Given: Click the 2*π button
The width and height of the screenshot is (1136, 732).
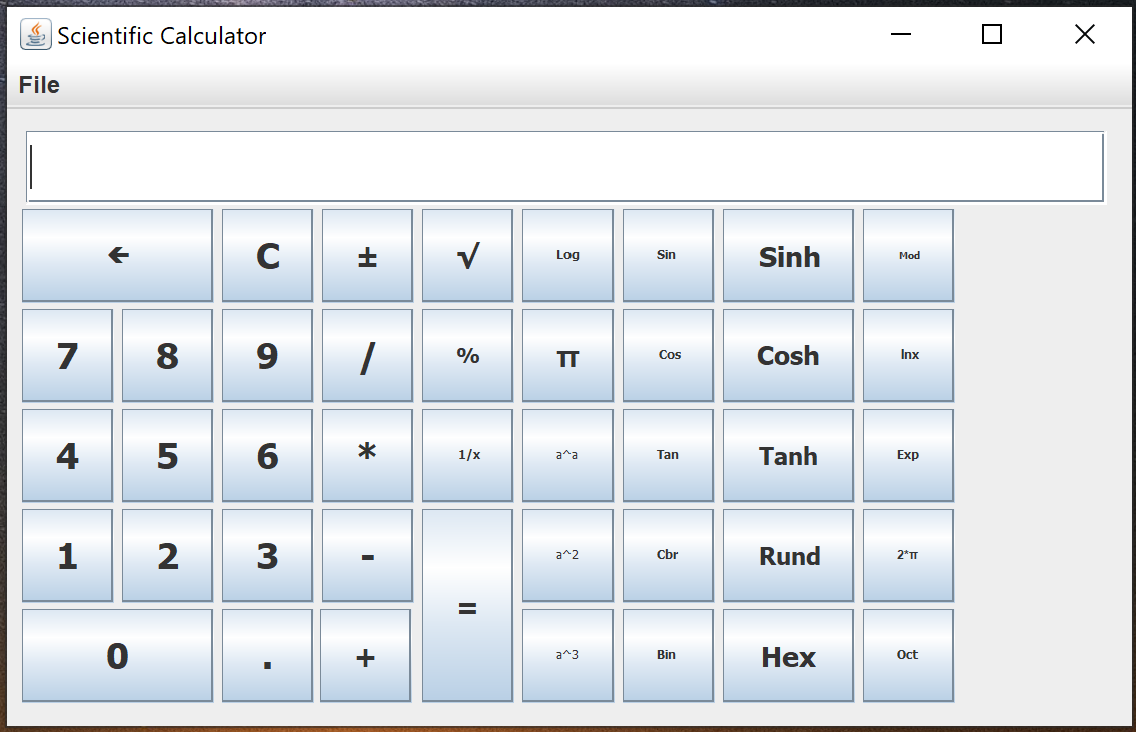Looking at the screenshot, I should pyautogui.click(x=908, y=555).
